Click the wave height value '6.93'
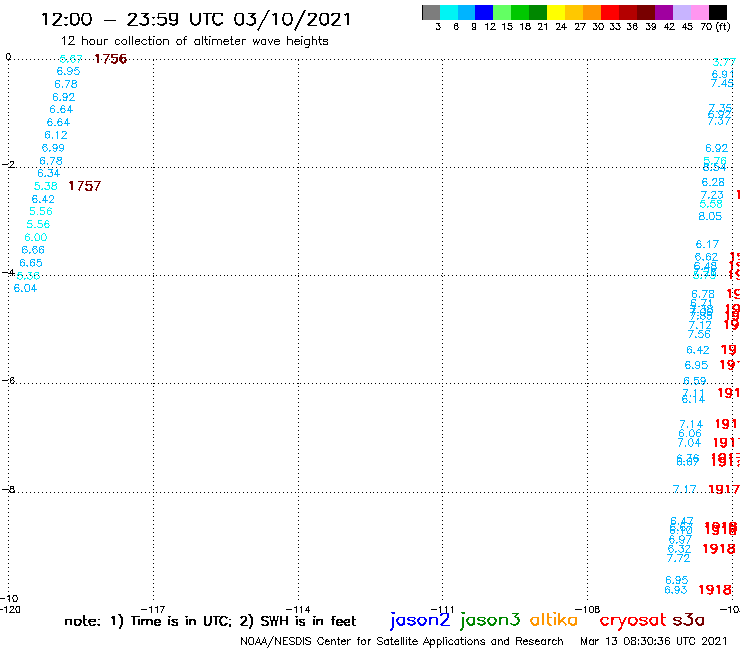 pos(676,590)
